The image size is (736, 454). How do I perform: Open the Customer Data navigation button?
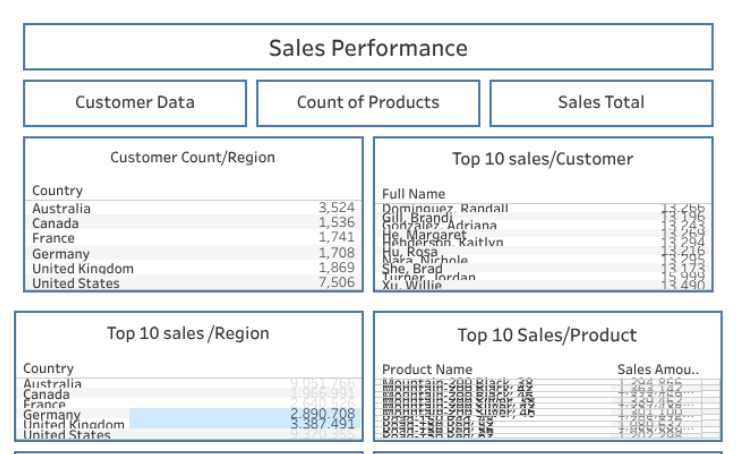tap(135, 103)
